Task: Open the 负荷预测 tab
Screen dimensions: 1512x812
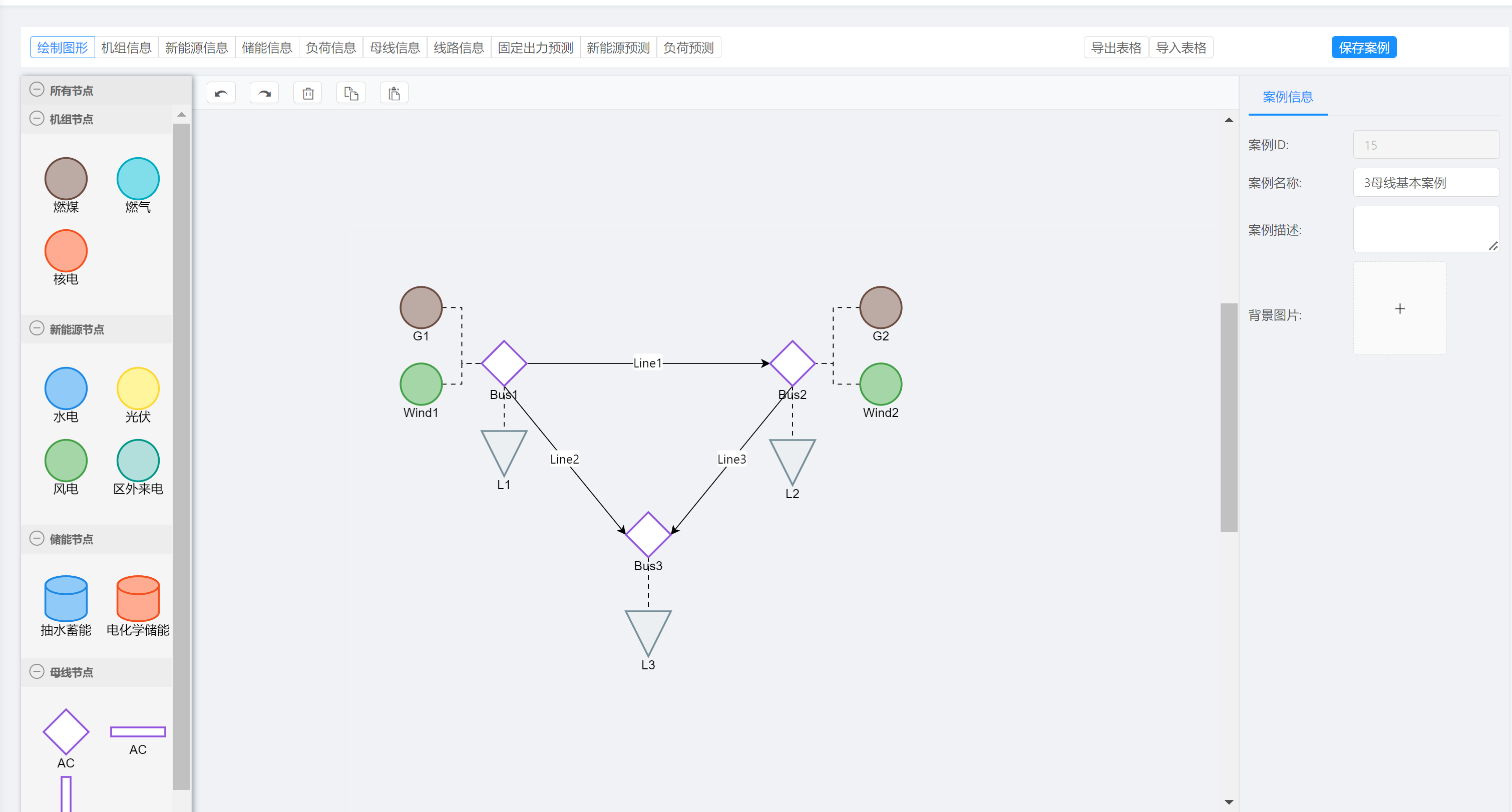Action: 688,48
